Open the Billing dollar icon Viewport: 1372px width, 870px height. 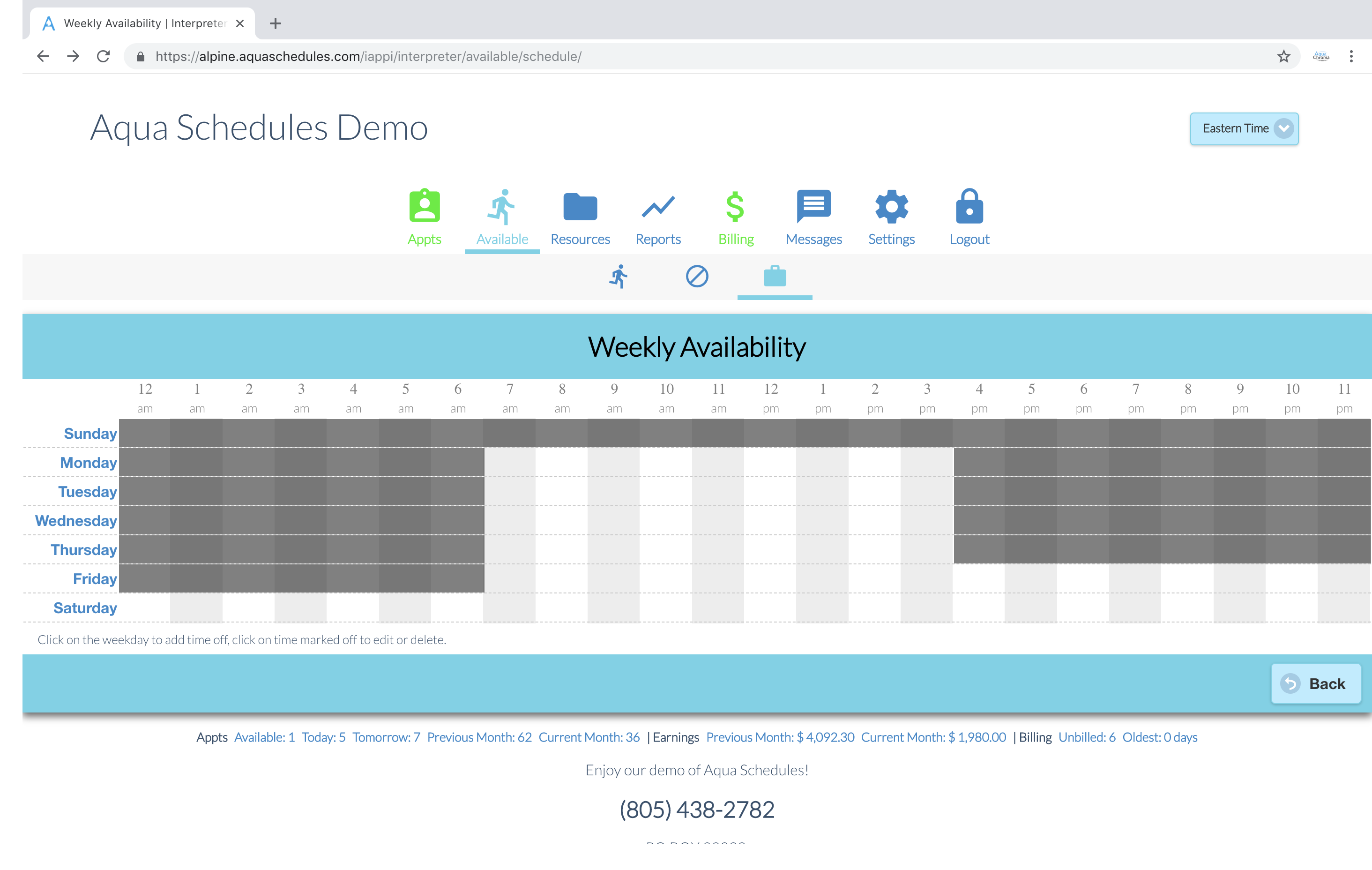click(x=735, y=206)
